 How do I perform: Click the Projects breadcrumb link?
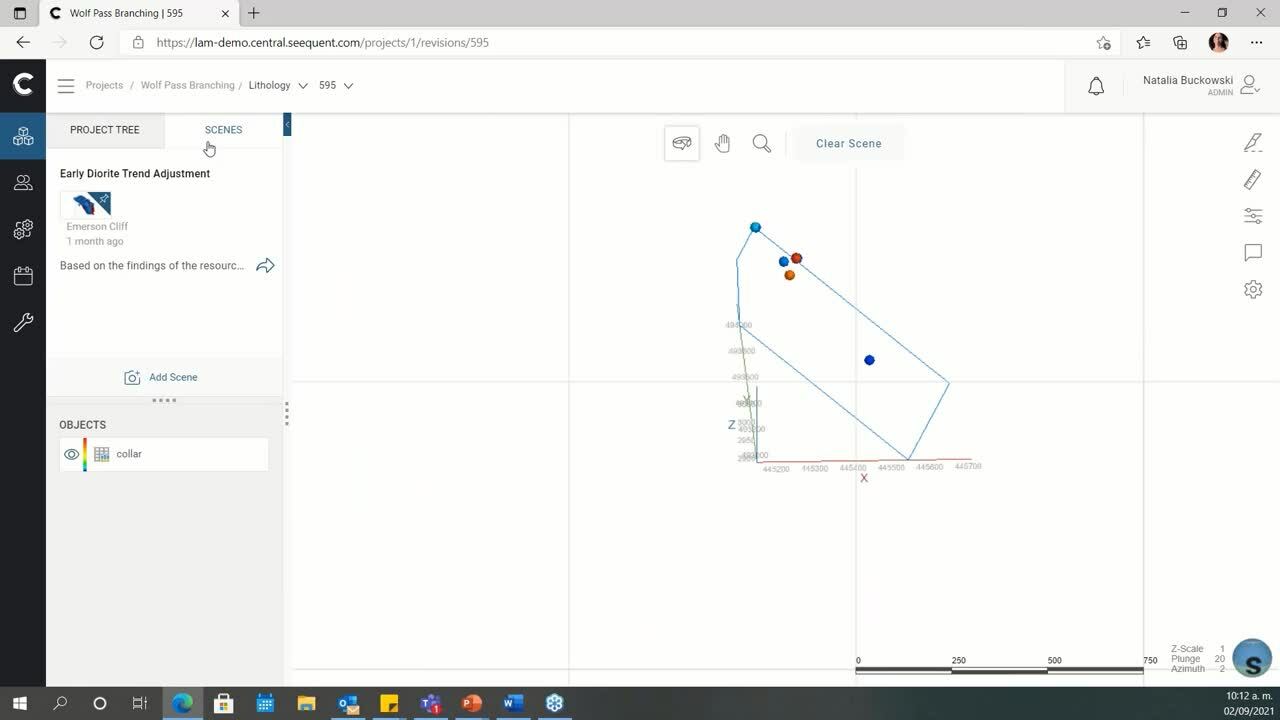pos(104,86)
